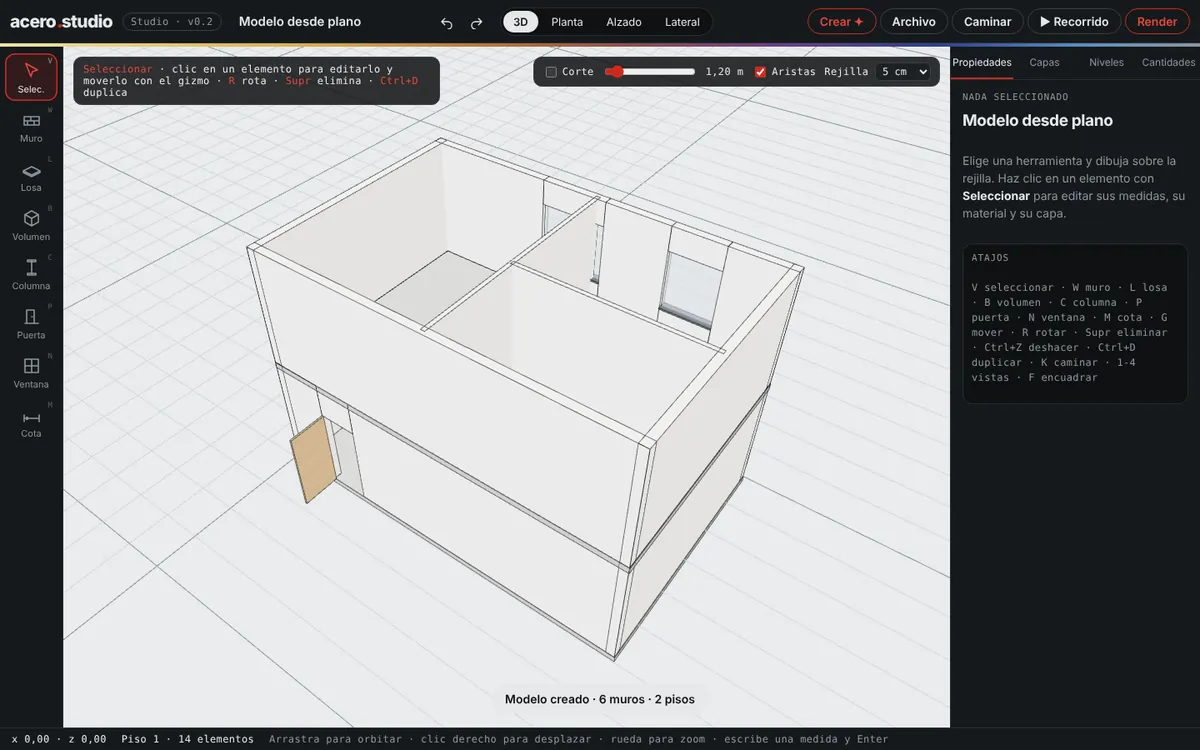Select the Selec. arrow tool
1200x750 pixels.
click(31, 77)
